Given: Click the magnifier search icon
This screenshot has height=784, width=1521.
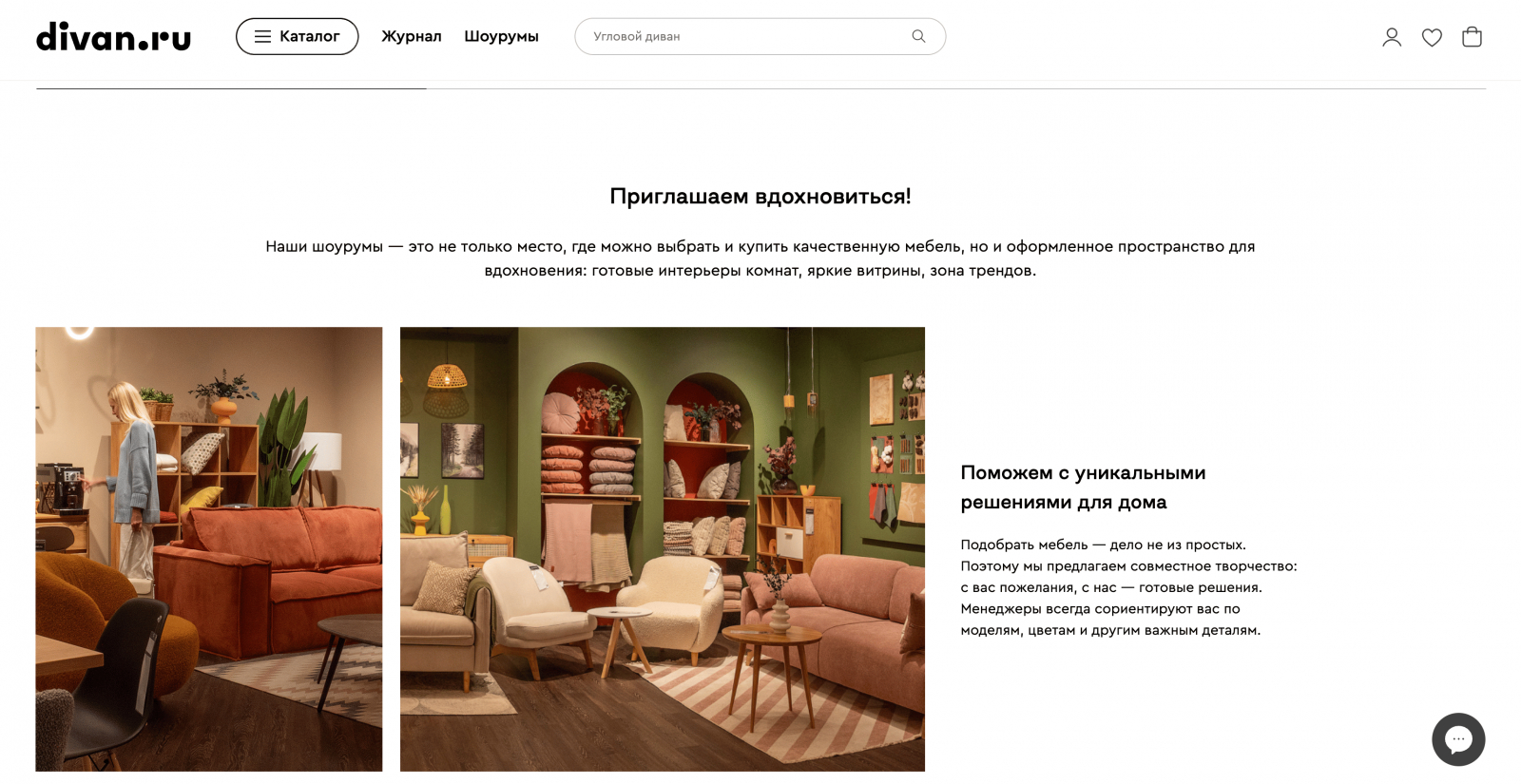Looking at the screenshot, I should point(918,36).
